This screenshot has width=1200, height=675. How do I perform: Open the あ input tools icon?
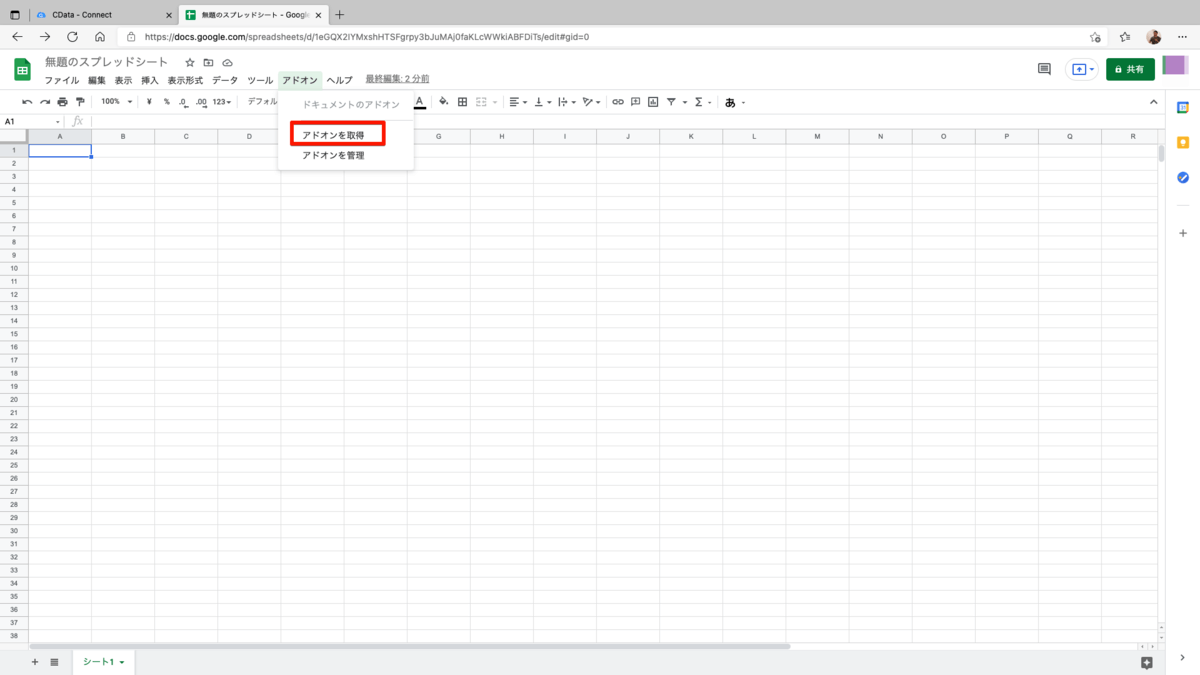(730, 102)
